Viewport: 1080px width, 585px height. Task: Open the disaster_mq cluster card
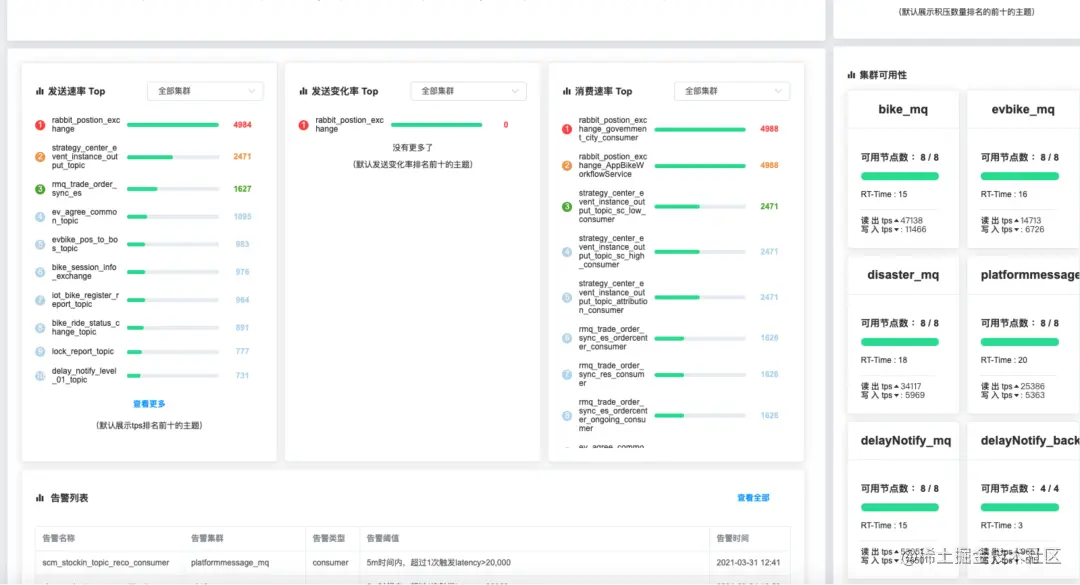(903, 335)
